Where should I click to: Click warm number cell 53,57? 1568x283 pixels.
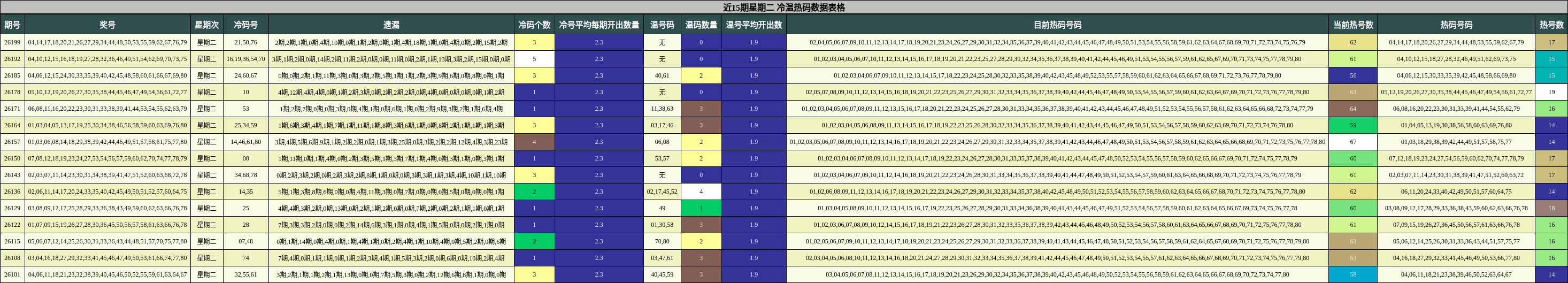click(662, 158)
